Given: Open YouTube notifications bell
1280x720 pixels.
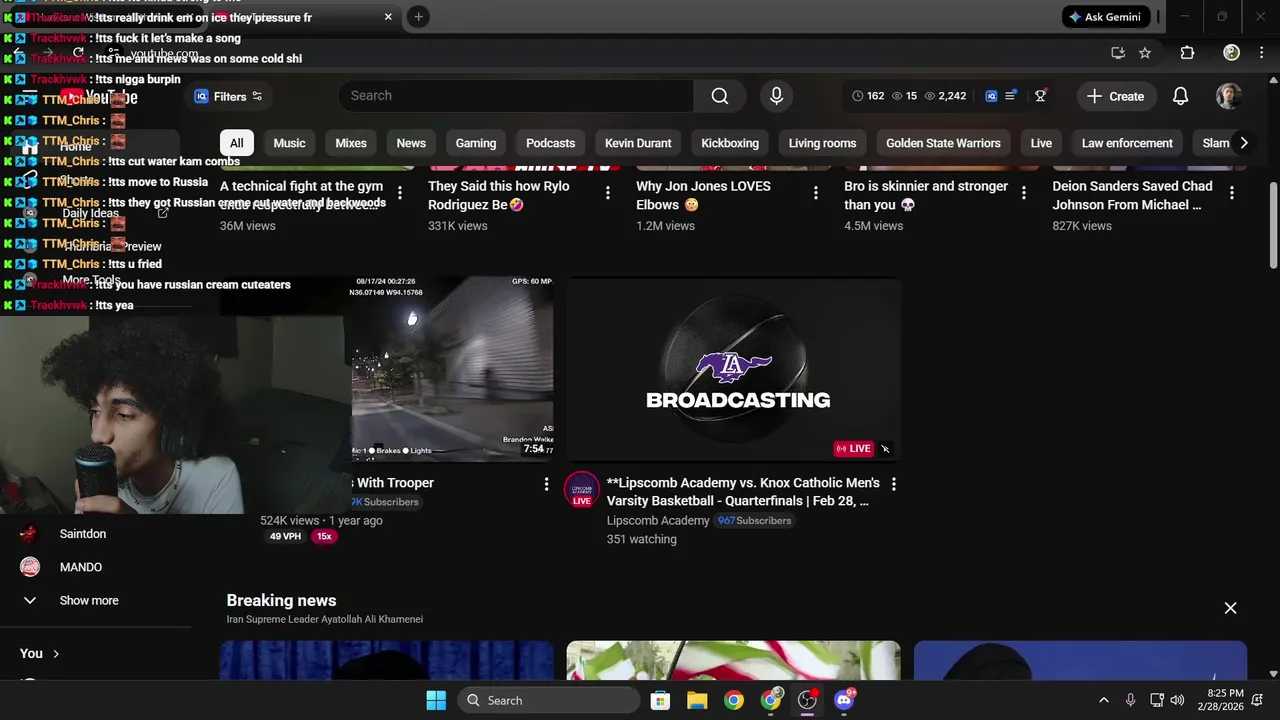Looking at the screenshot, I should (1180, 96).
